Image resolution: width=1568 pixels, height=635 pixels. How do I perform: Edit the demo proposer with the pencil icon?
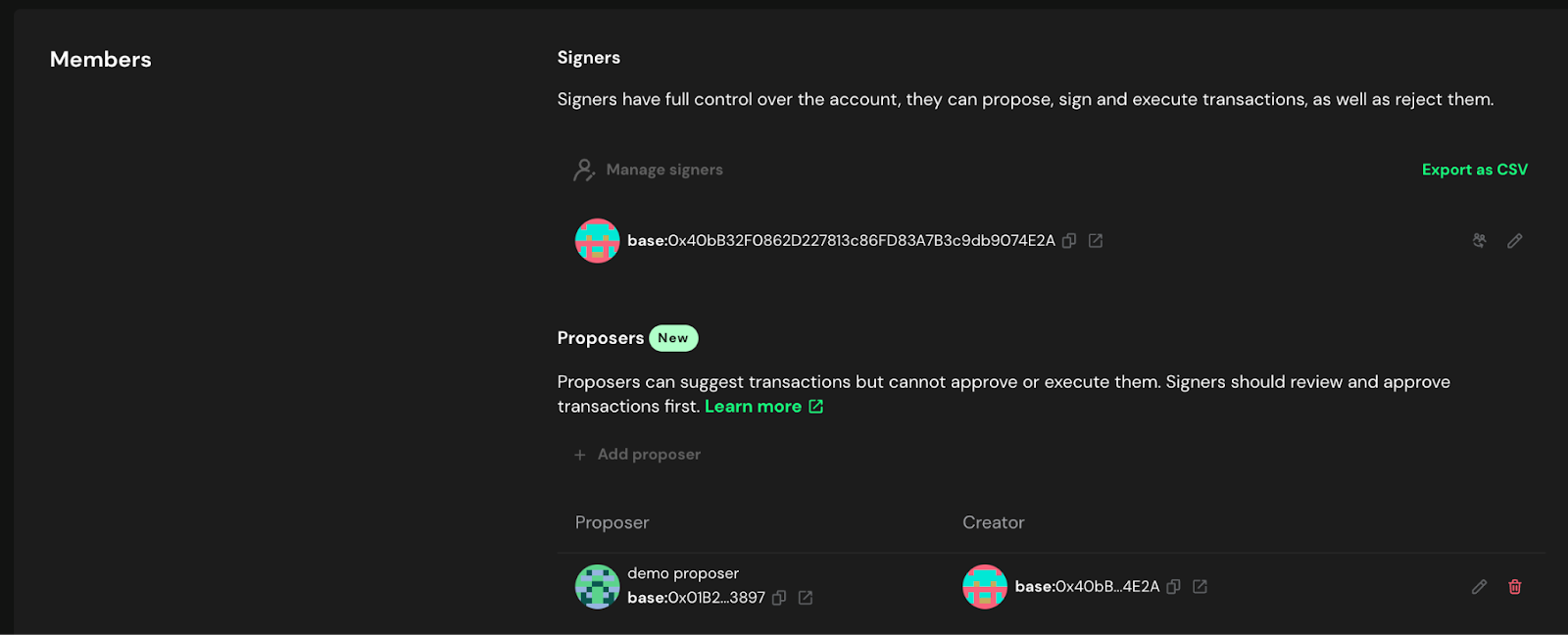click(x=1478, y=586)
